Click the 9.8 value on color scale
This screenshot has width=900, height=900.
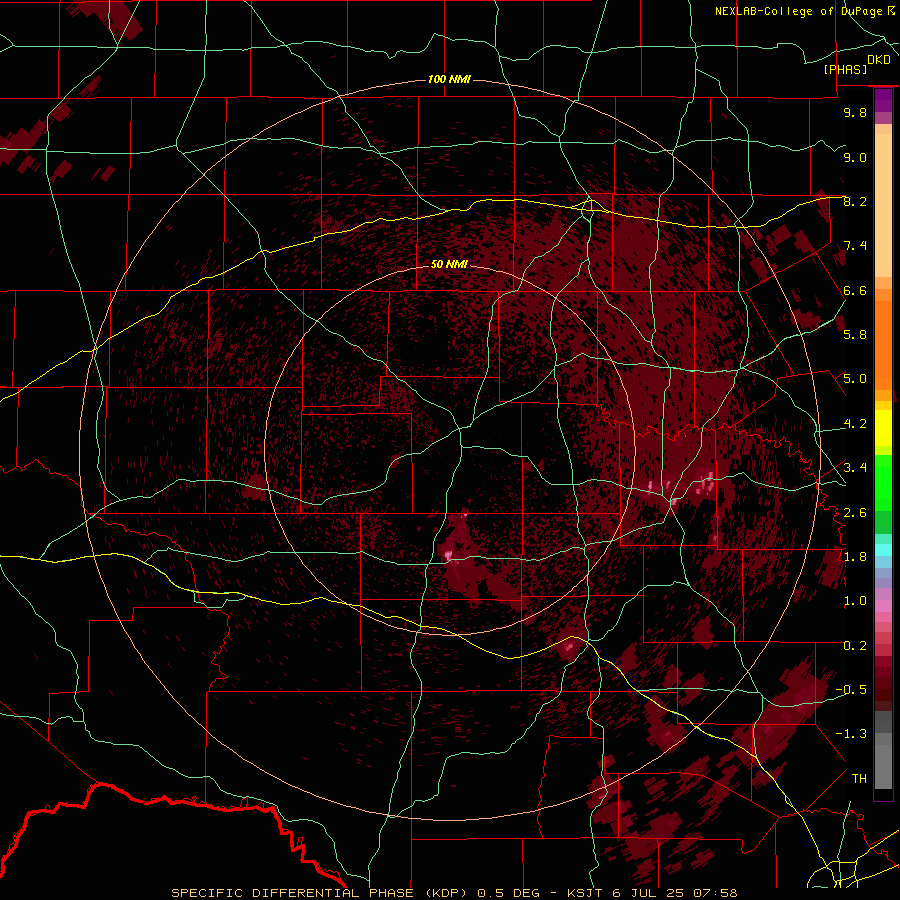855,112
